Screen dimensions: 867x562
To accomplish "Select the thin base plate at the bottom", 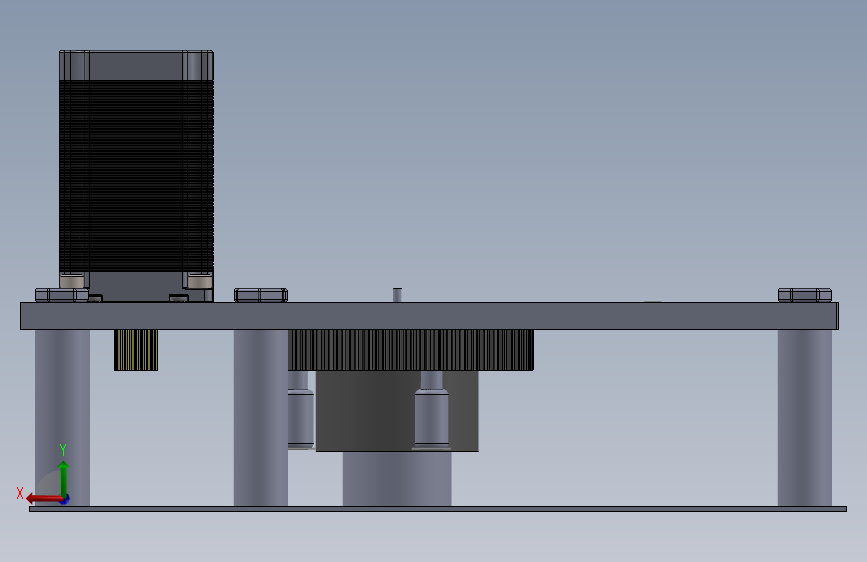I will click(x=437, y=509).
